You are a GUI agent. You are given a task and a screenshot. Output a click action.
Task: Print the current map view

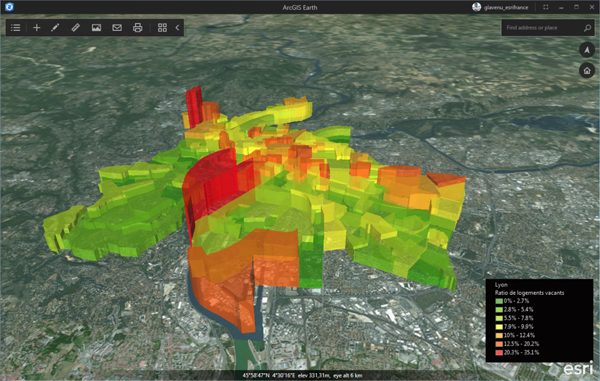tap(138, 28)
